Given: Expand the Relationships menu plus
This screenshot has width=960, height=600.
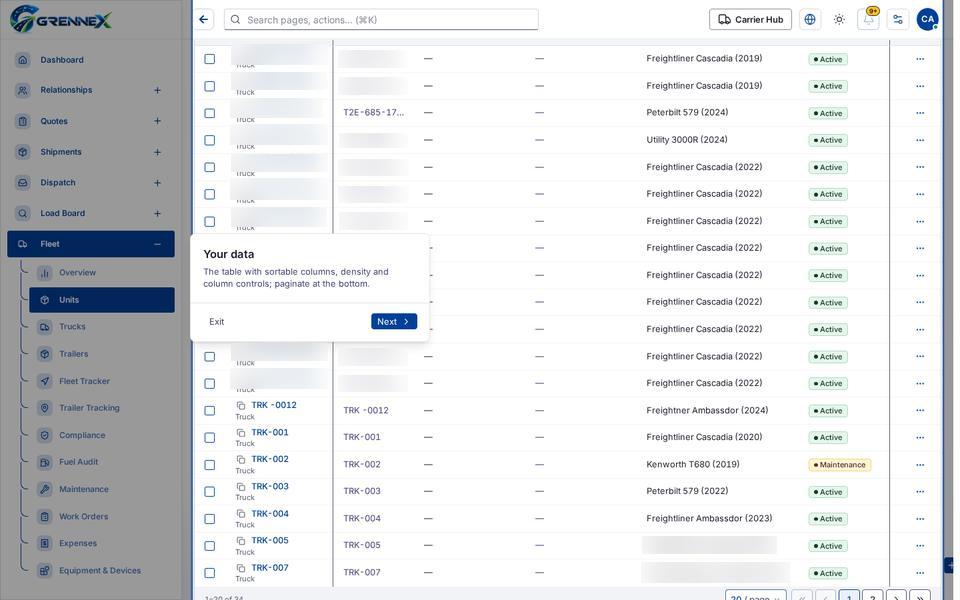Looking at the screenshot, I should (157, 90).
